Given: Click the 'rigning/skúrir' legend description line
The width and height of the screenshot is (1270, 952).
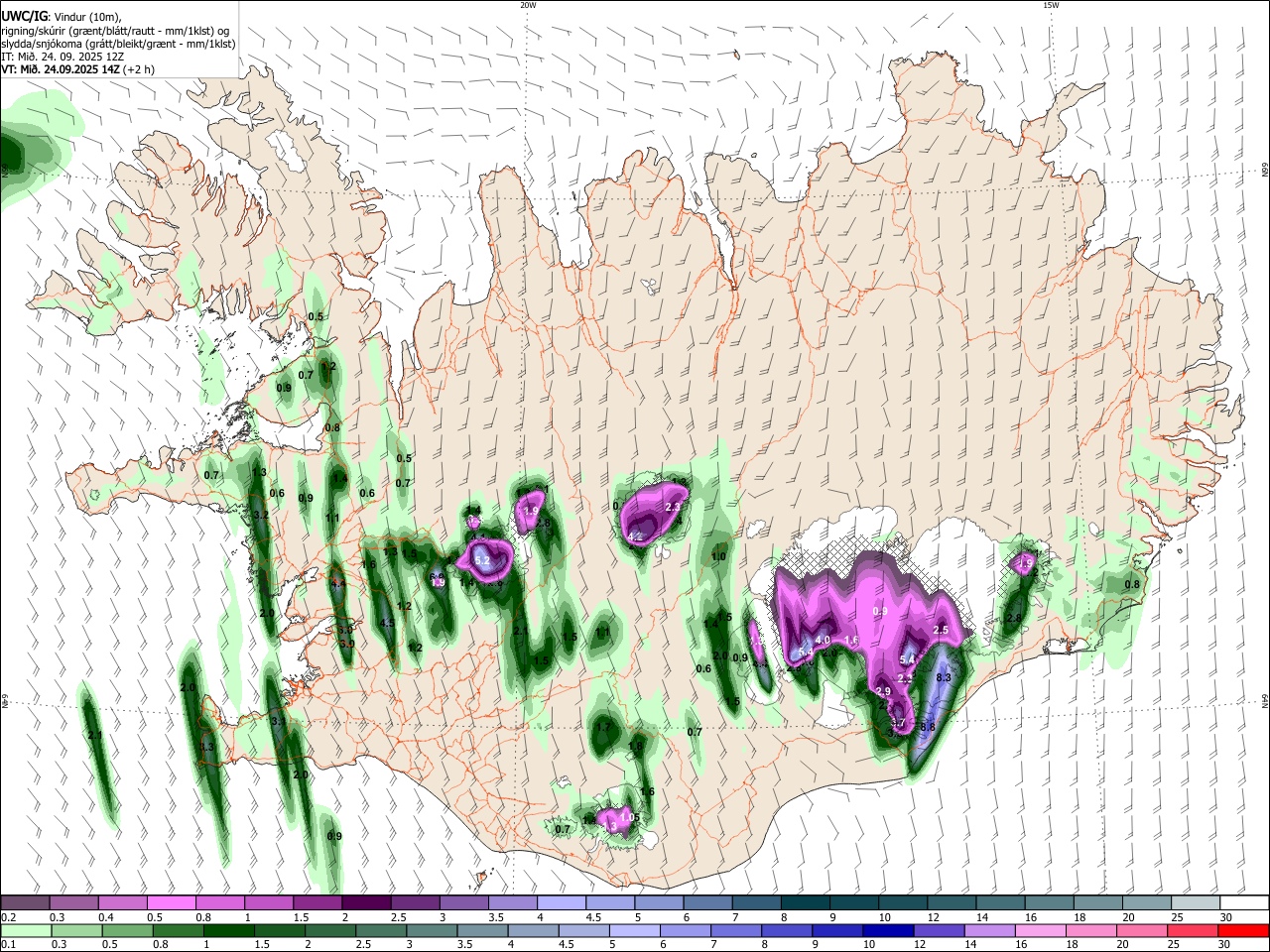Looking at the screenshot, I should (115, 30).
